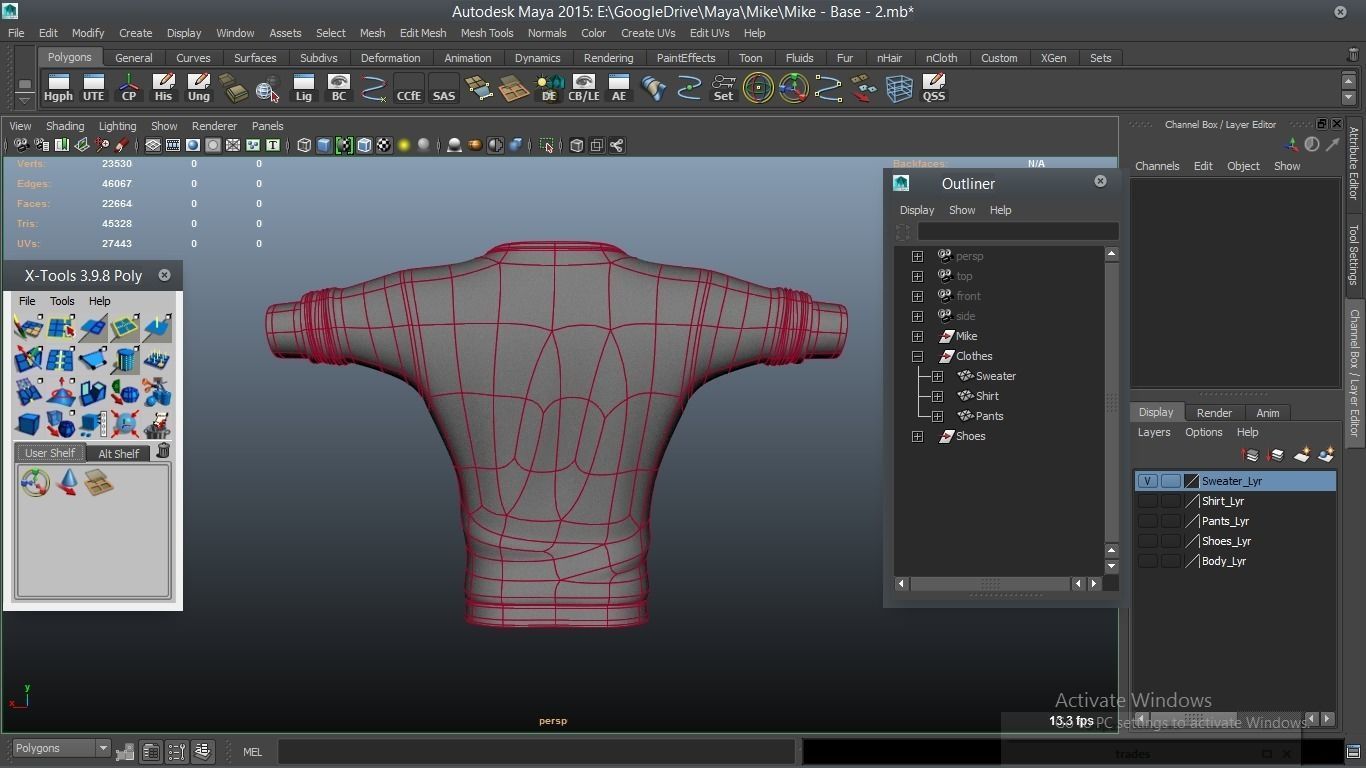The width and height of the screenshot is (1366, 768).
Task: Click the lattice cage shelf icon
Action: coord(898,88)
